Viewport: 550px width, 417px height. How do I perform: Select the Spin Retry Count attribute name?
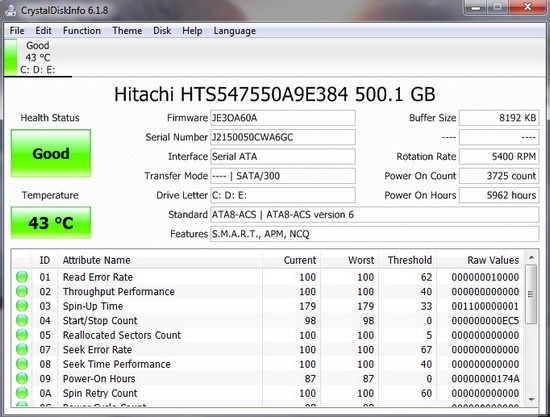[x=100, y=393]
